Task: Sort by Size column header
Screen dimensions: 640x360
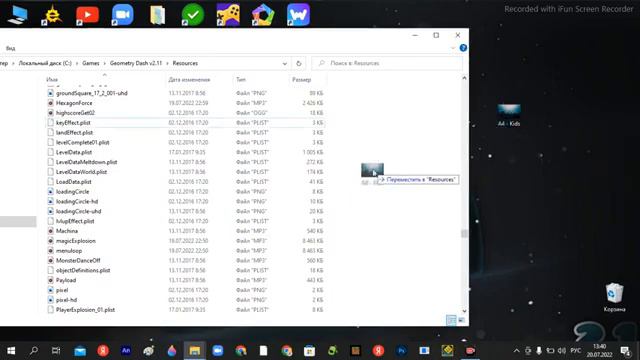Action: point(301,80)
